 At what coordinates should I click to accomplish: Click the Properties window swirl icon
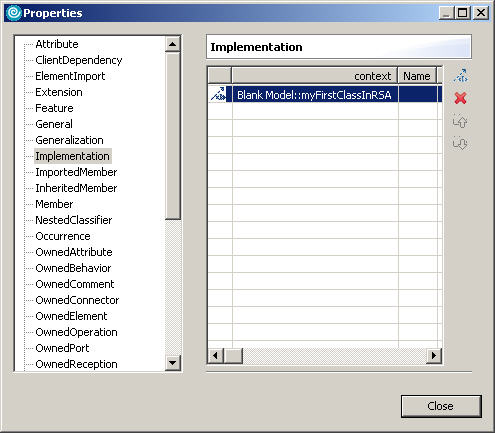(x=14, y=13)
